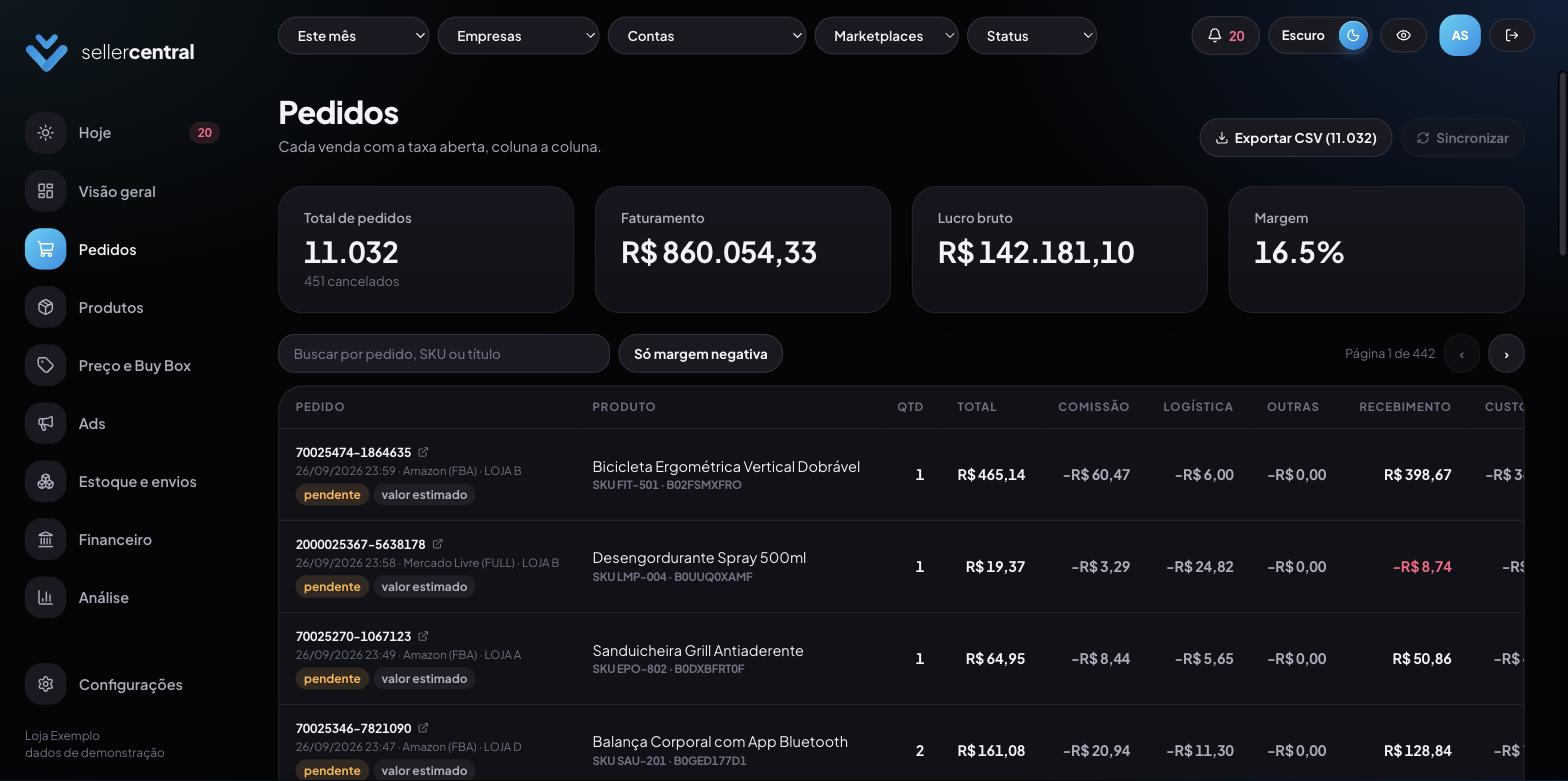
Task: Go to Hoje in the sidebar
Action: point(122,133)
